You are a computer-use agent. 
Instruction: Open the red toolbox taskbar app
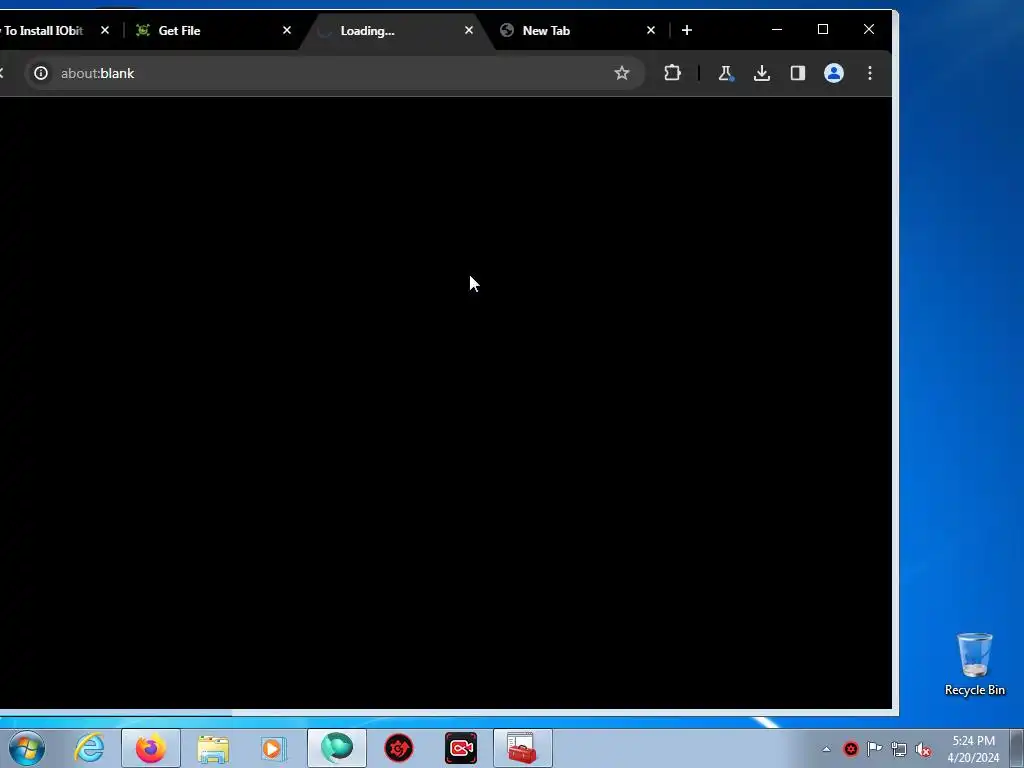click(x=522, y=748)
